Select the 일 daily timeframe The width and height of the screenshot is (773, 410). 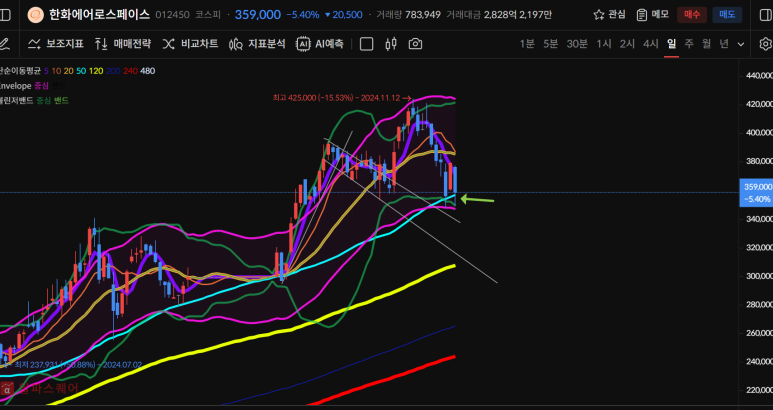click(671, 44)
